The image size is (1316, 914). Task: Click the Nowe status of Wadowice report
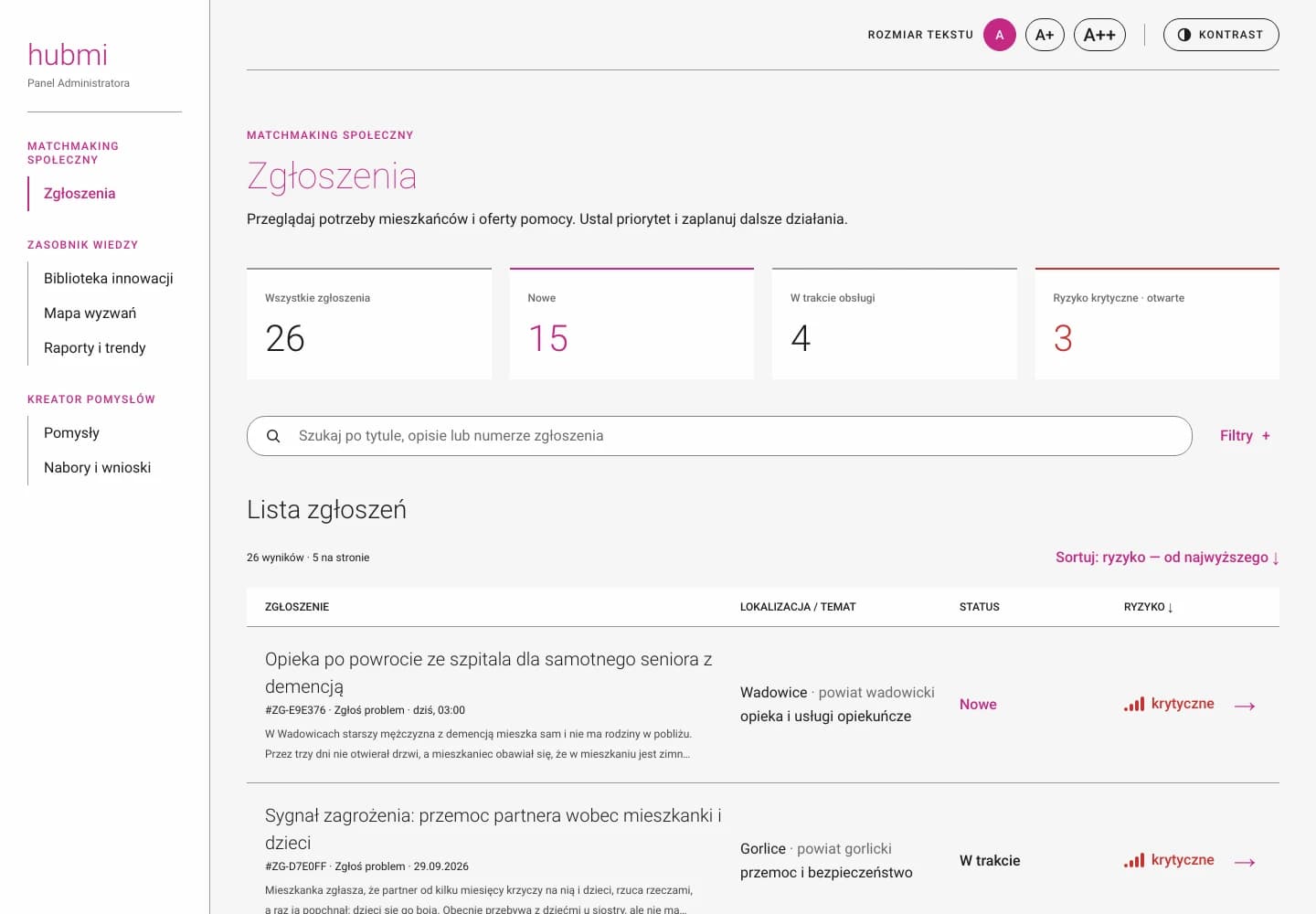(x=978, y=705)
